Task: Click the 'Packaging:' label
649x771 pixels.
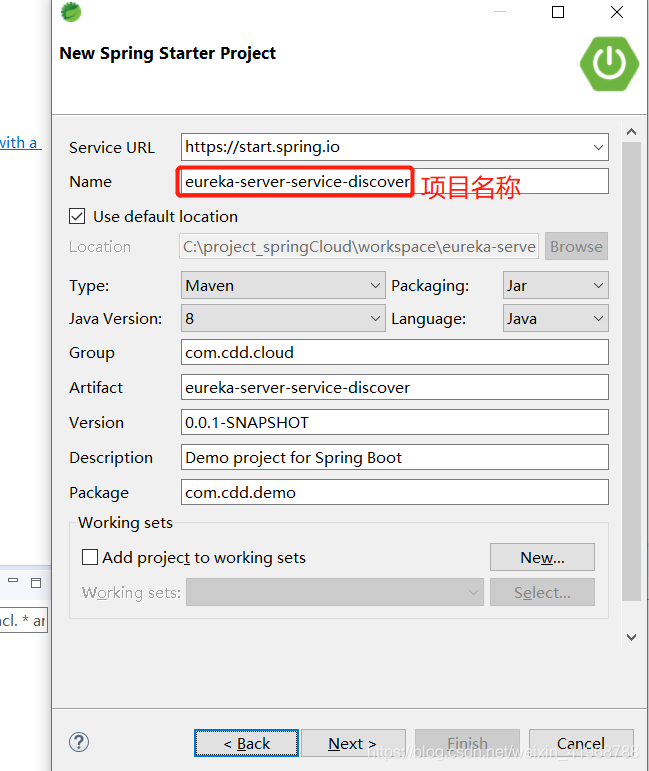Action: (x=430, y=286)
